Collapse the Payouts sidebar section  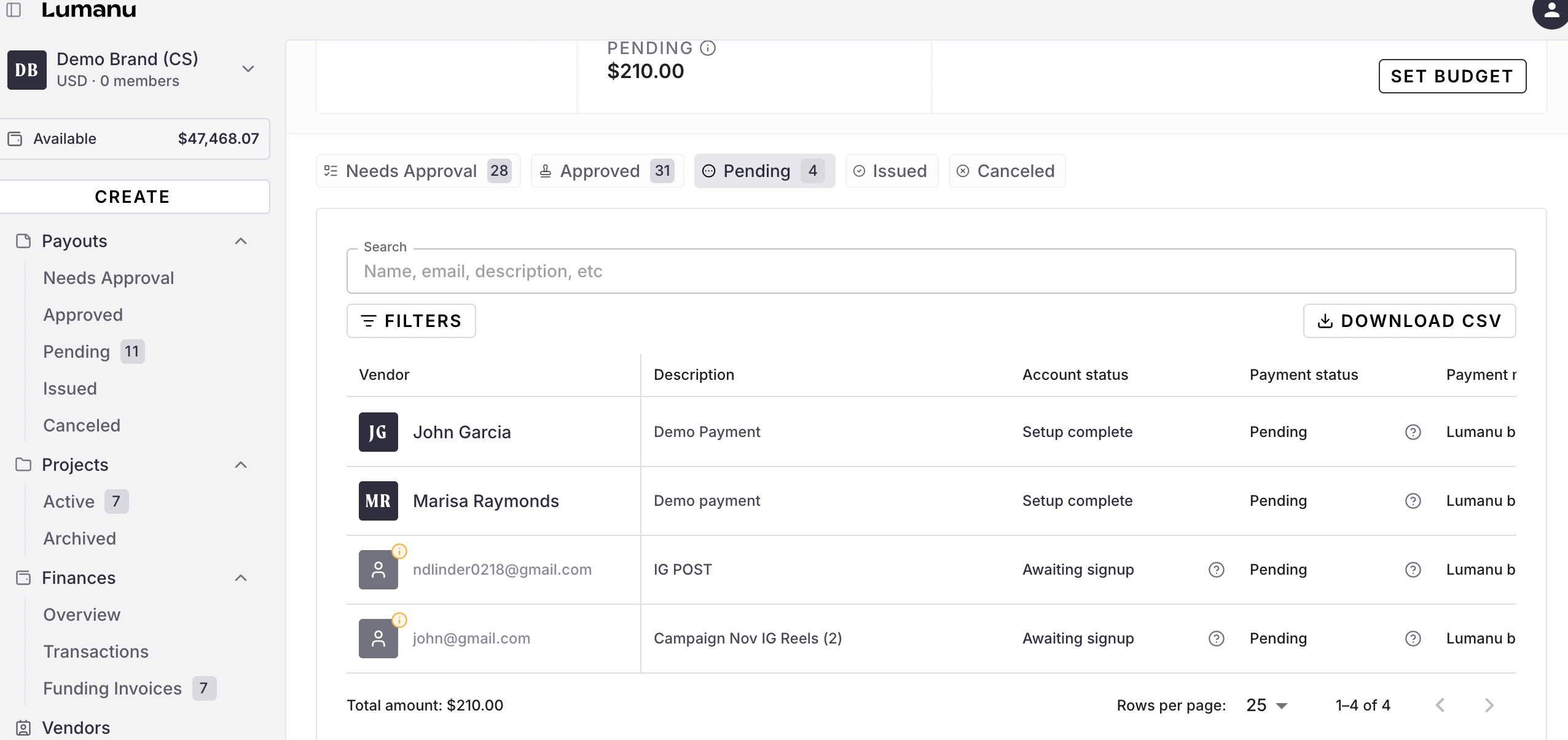[x=241, y=241]
